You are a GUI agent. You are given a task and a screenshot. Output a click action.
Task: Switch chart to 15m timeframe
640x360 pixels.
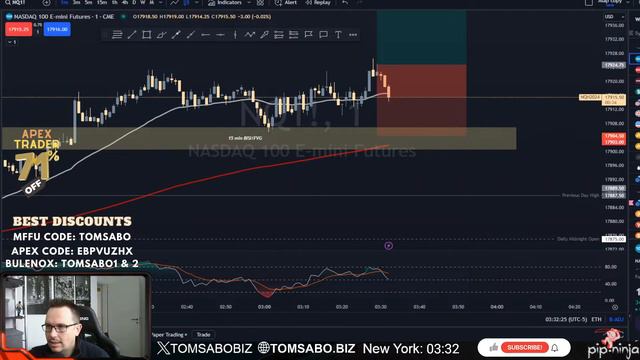click(x=102, y=2)
